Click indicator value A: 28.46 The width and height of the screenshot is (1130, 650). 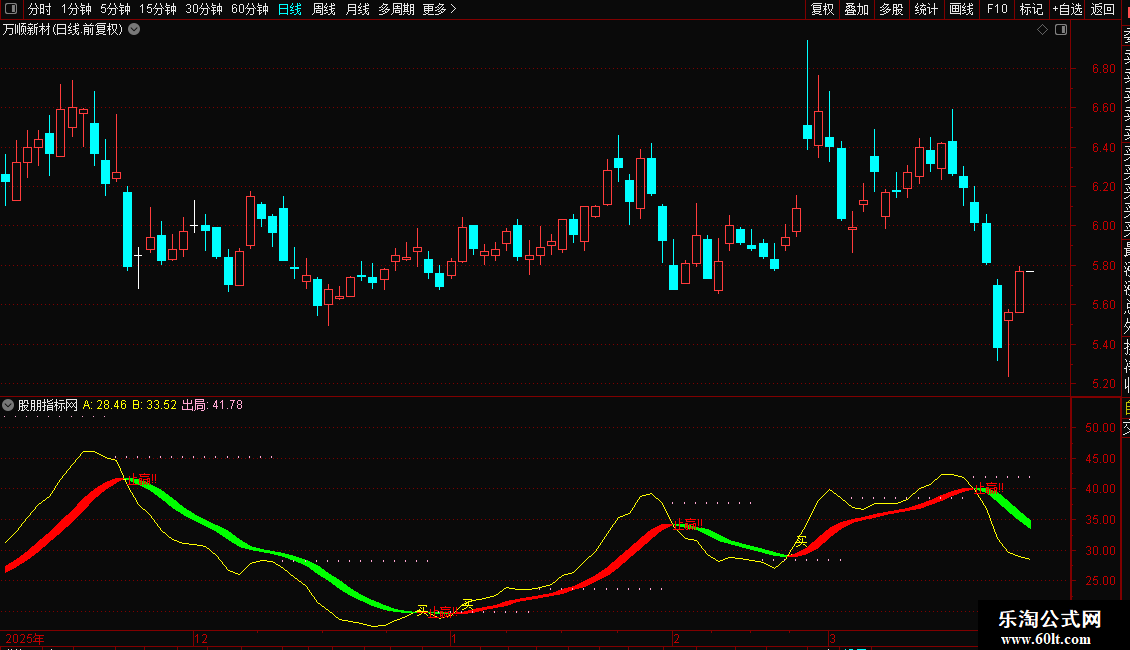pos(104,405)
